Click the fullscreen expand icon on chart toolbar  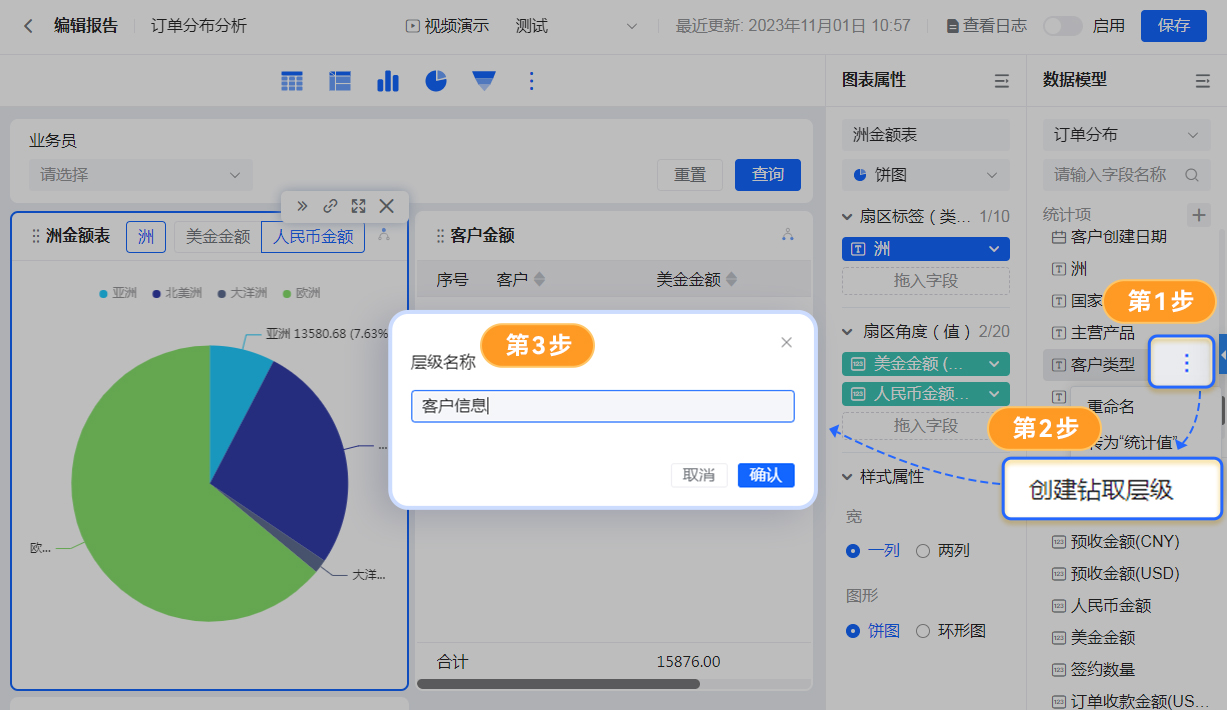pos(358,206)
